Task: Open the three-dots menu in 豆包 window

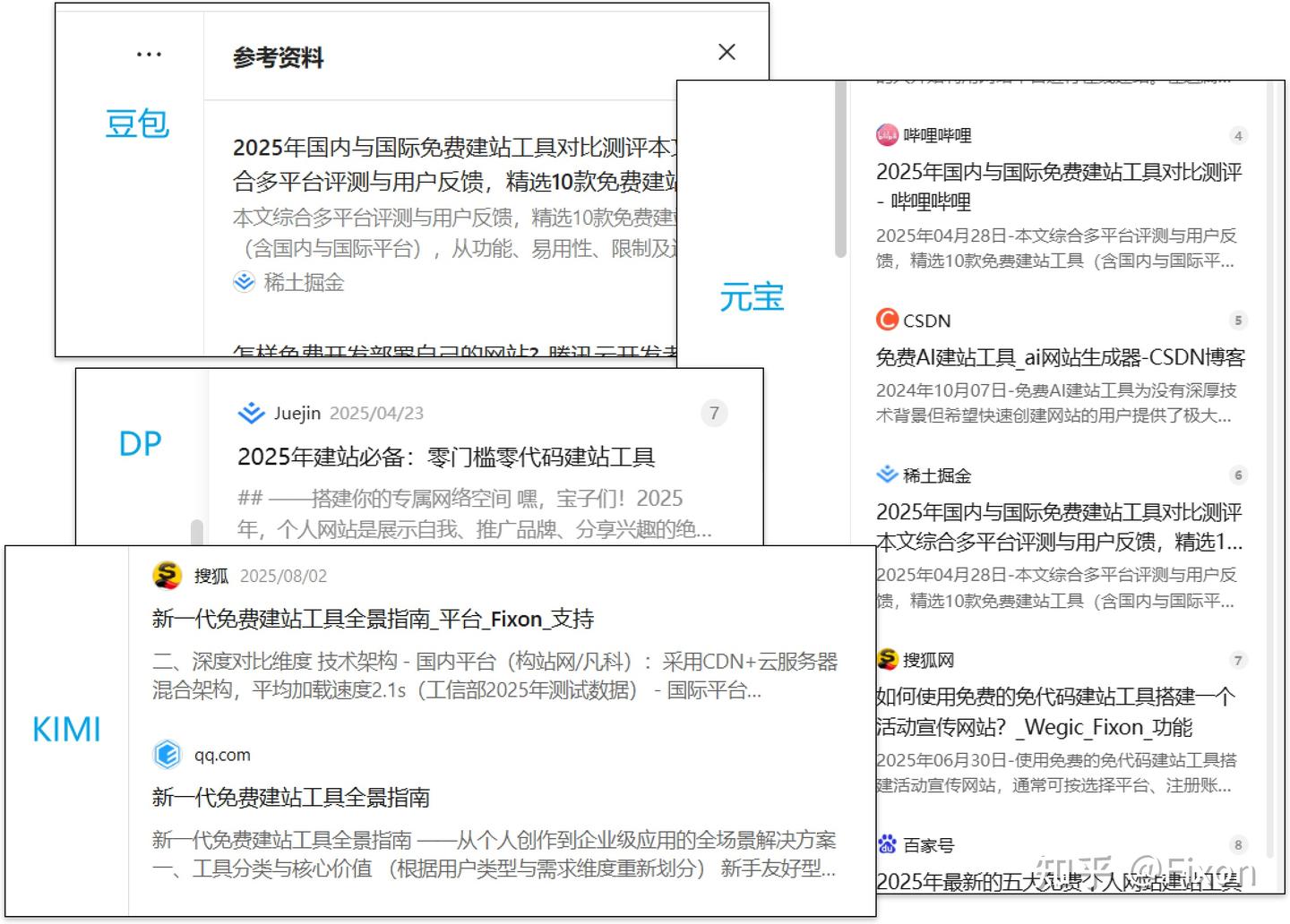Action: click(149, 55)
